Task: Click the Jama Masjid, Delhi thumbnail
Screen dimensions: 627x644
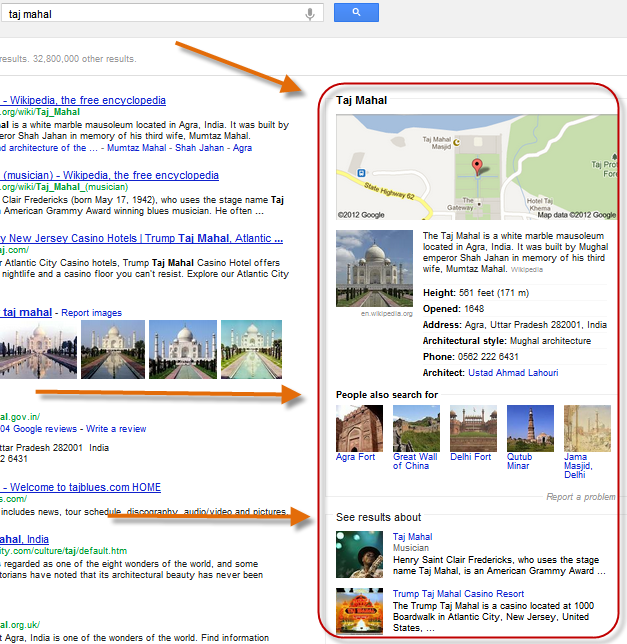Action: [587, 428]
